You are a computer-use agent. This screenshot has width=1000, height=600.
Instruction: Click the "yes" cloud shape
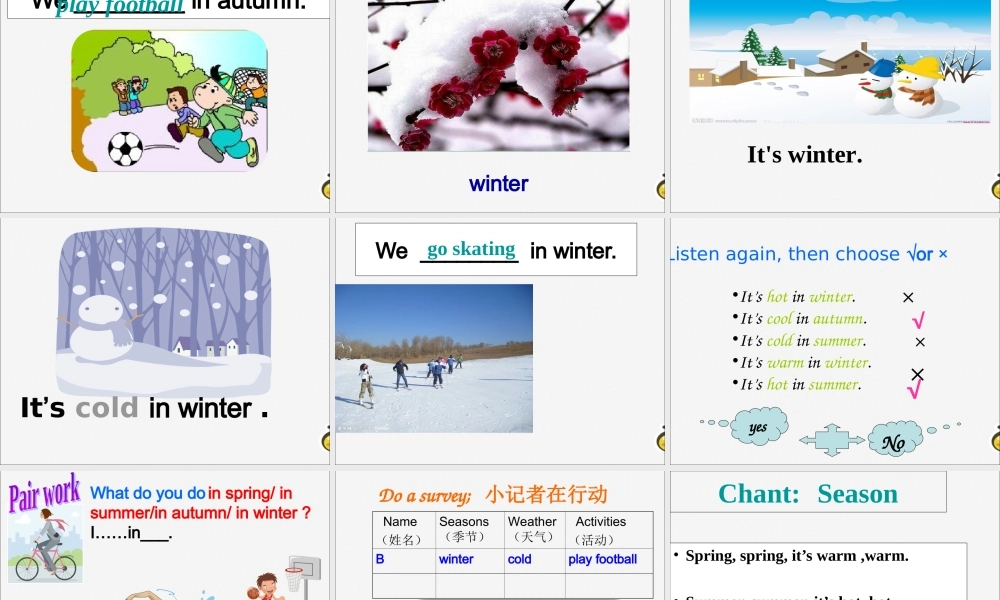758,427
